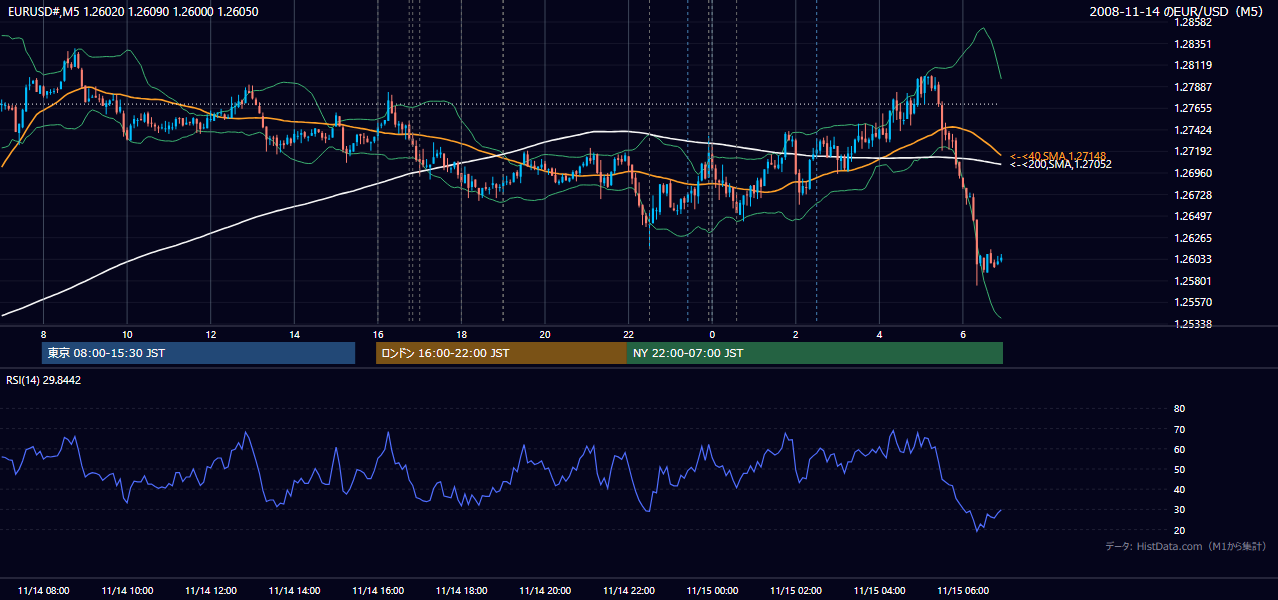Click price level 1.27424 on the axis
The width and height of the screenshot is (1278, 600).
point(1193,130)
